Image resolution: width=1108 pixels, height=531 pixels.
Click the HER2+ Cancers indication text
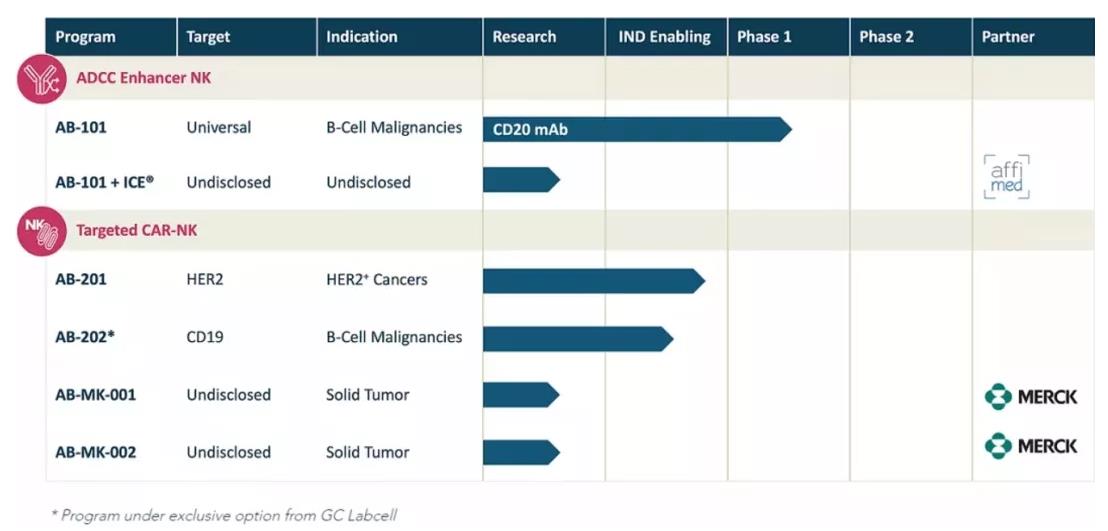coord(376,280)
